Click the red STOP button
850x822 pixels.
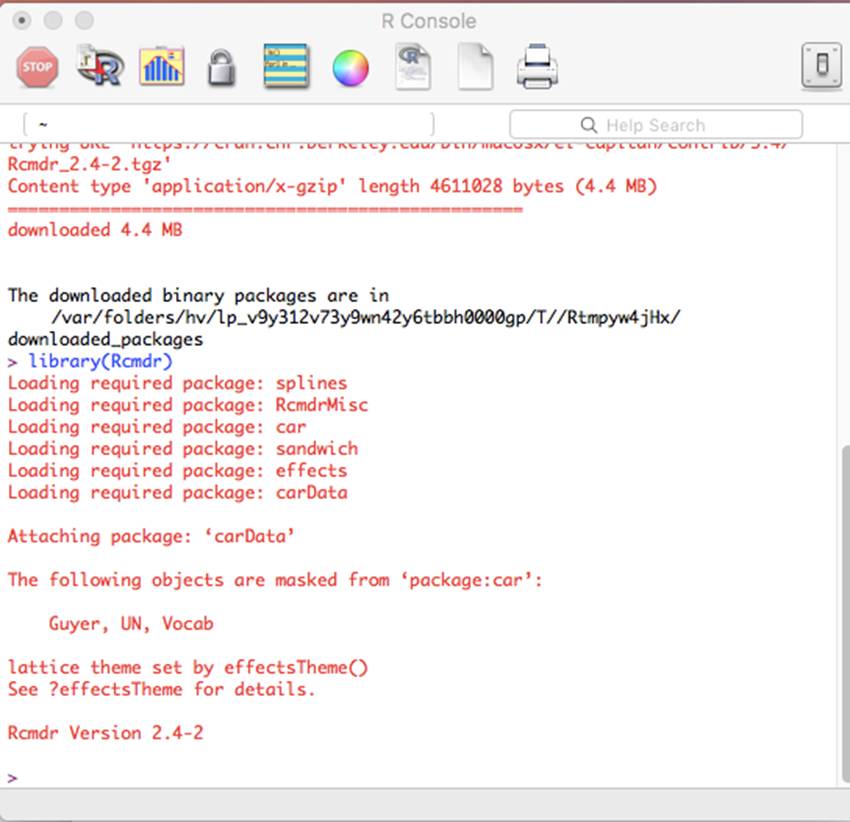[x=37, y=68]
